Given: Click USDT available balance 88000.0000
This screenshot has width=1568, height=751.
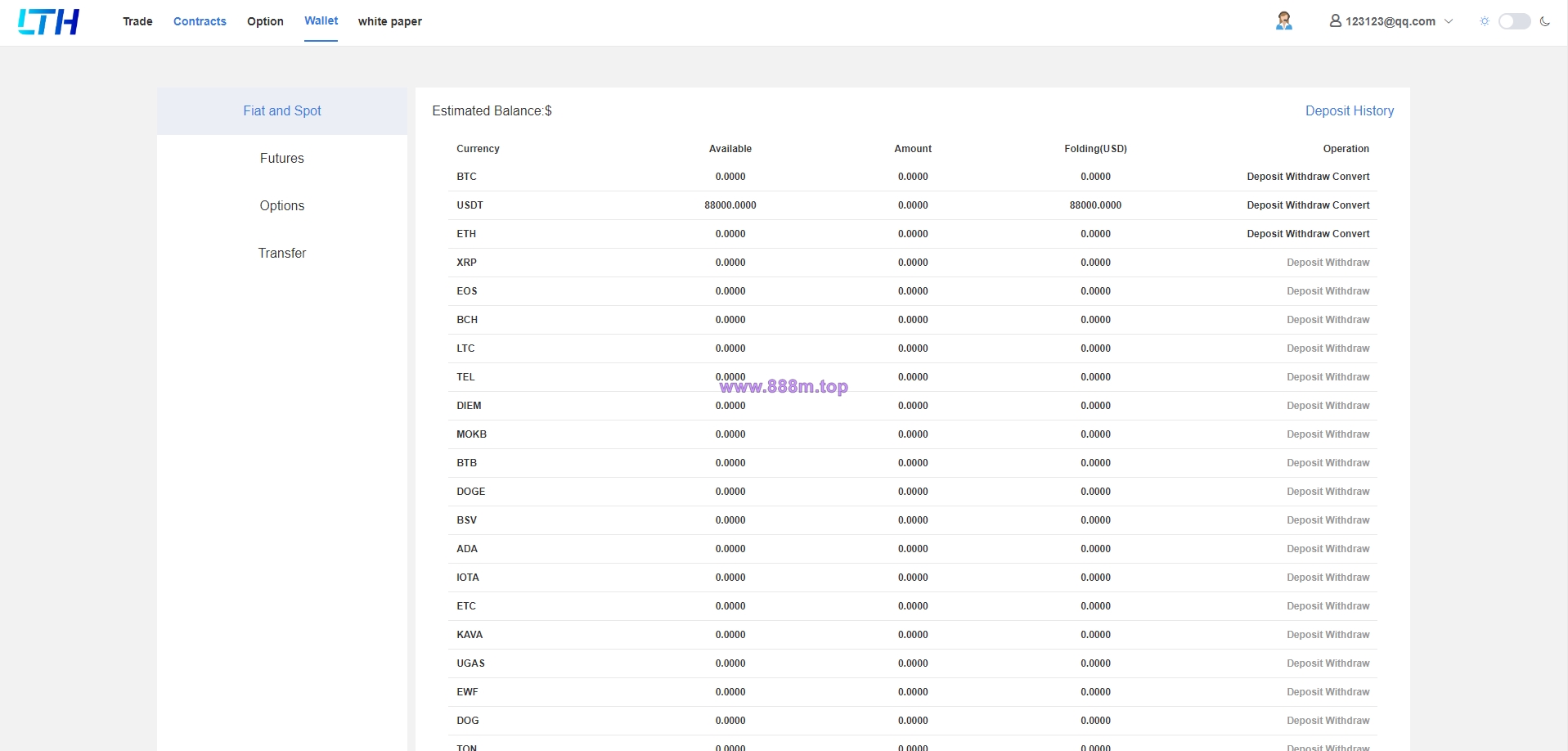Looking at the screenshot, I should coord(730,205).
